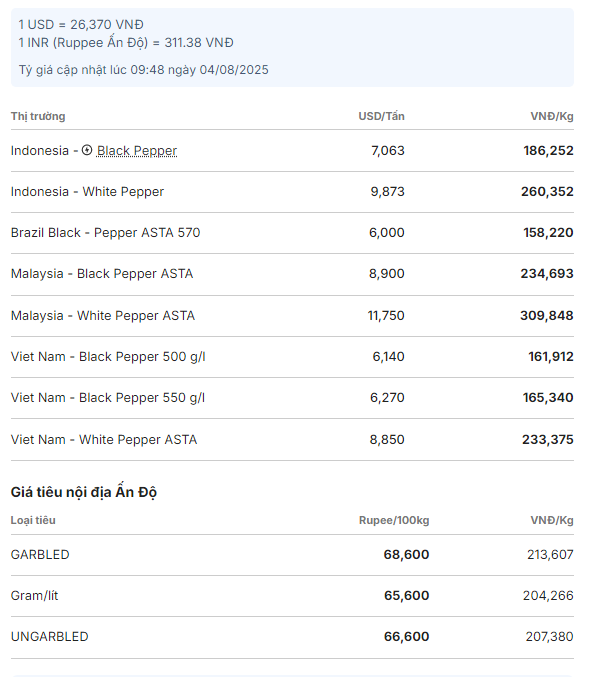Viewport: 591px width, 677px height.
Task: Click the Giá tiêu nội địa Ấn Độ heading
Action: point(84,492)
